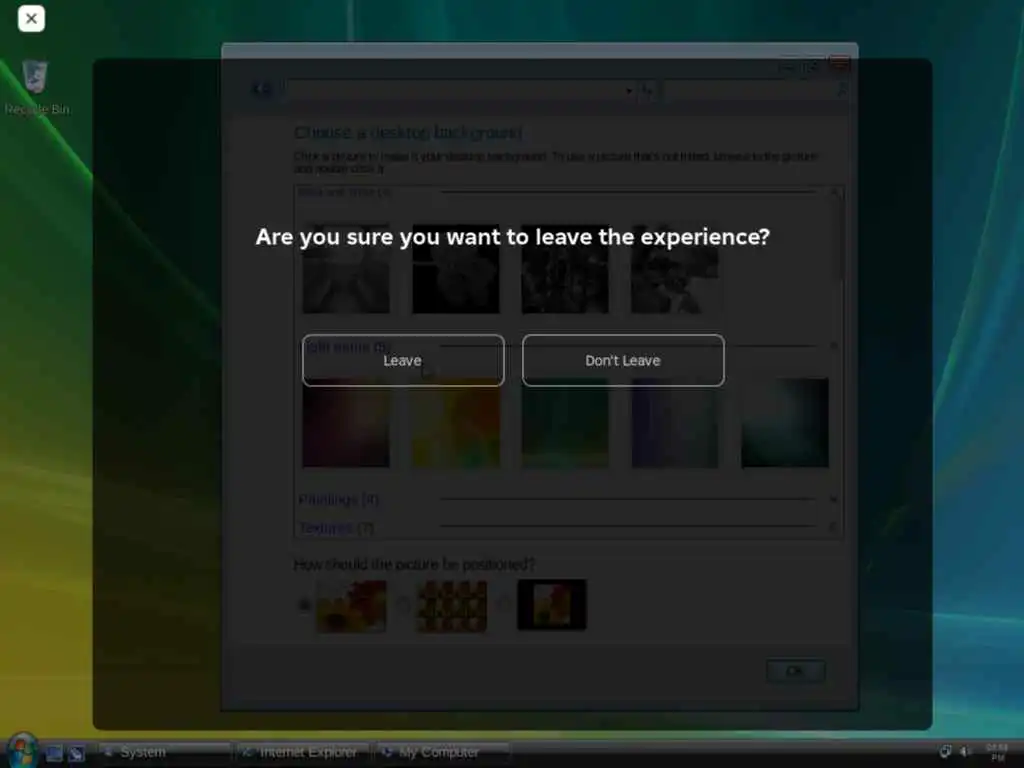Select the tile position radio button
The width and height of the screenshot is (1024, 768).
[404, 605]
